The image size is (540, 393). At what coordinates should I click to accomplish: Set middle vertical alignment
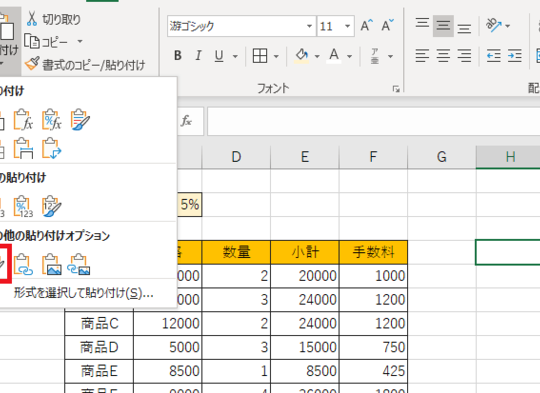(443, 25)
